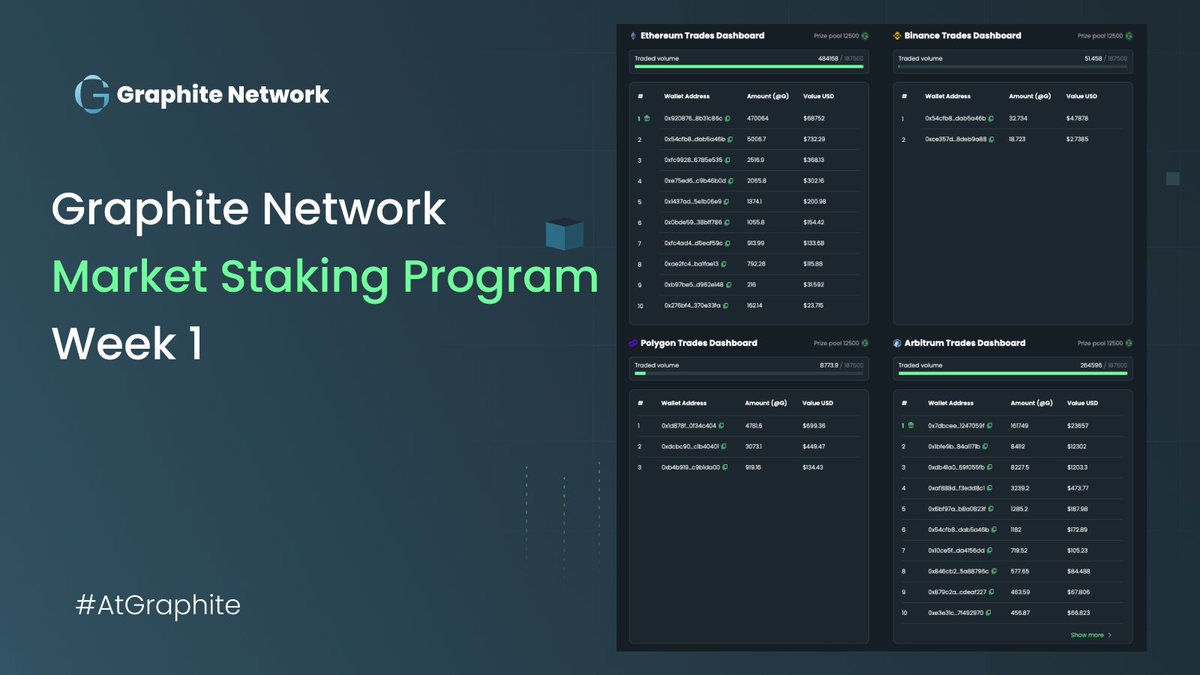
Task: Click the Arbitrum prize pool coin icon
Action: pyautogui.click(x=1130, y=343)
